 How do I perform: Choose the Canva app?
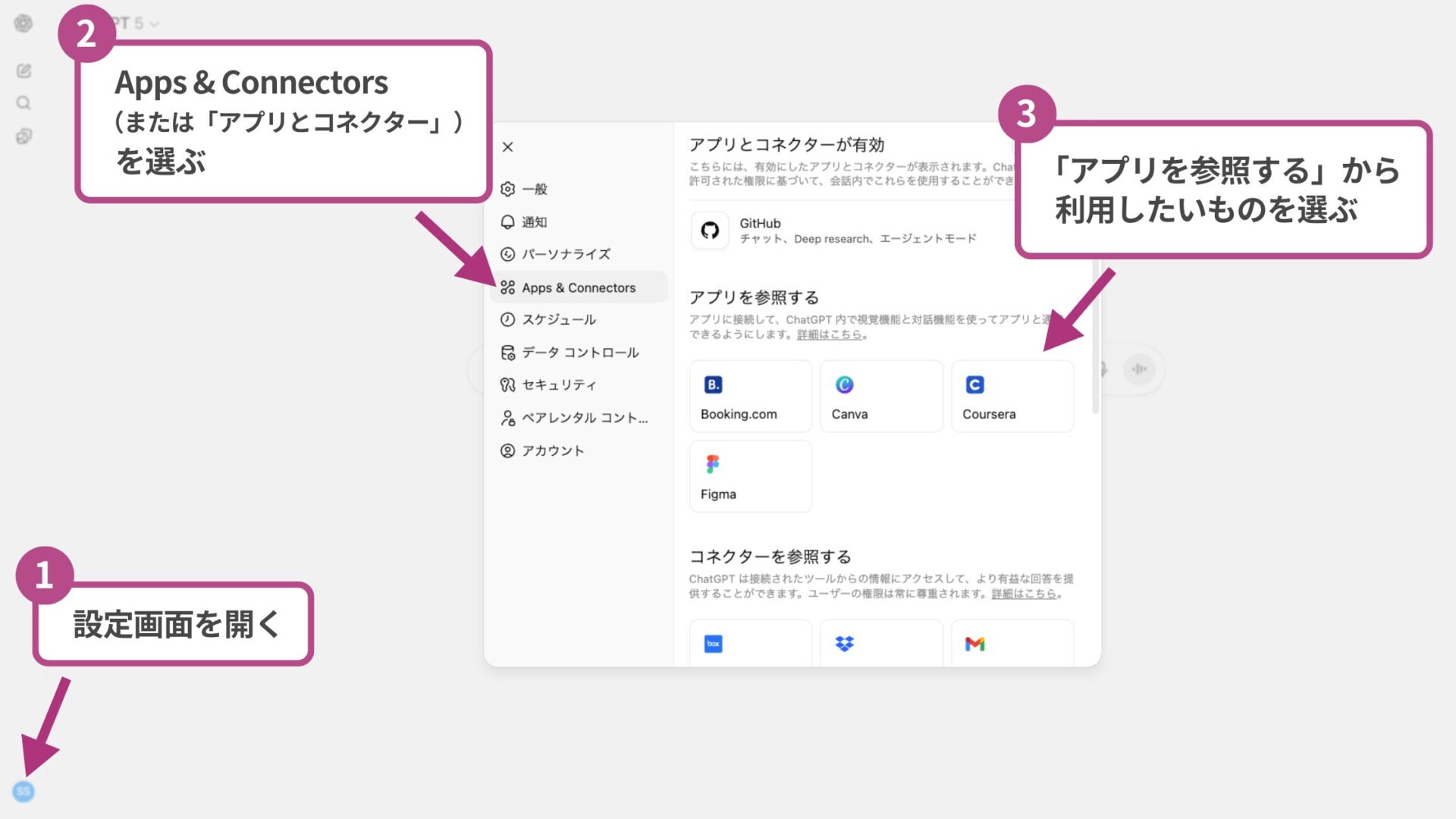coord(881,396)
